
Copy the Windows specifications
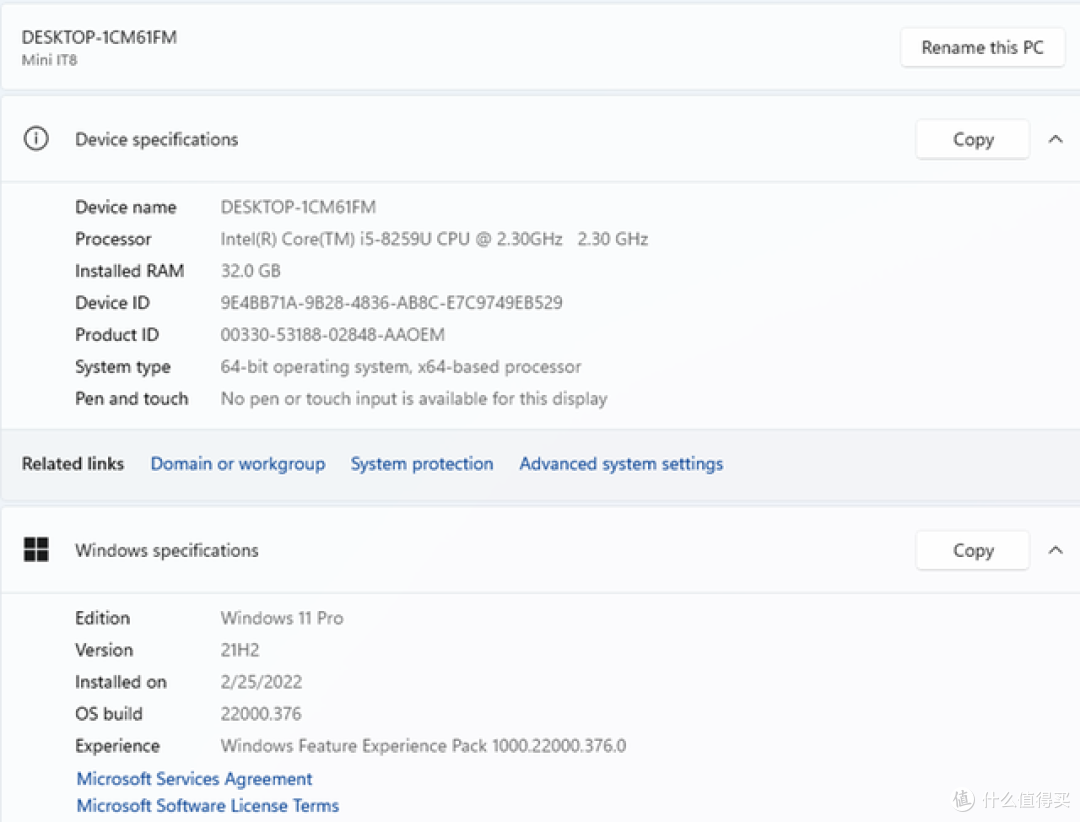(x=973, y=550)
